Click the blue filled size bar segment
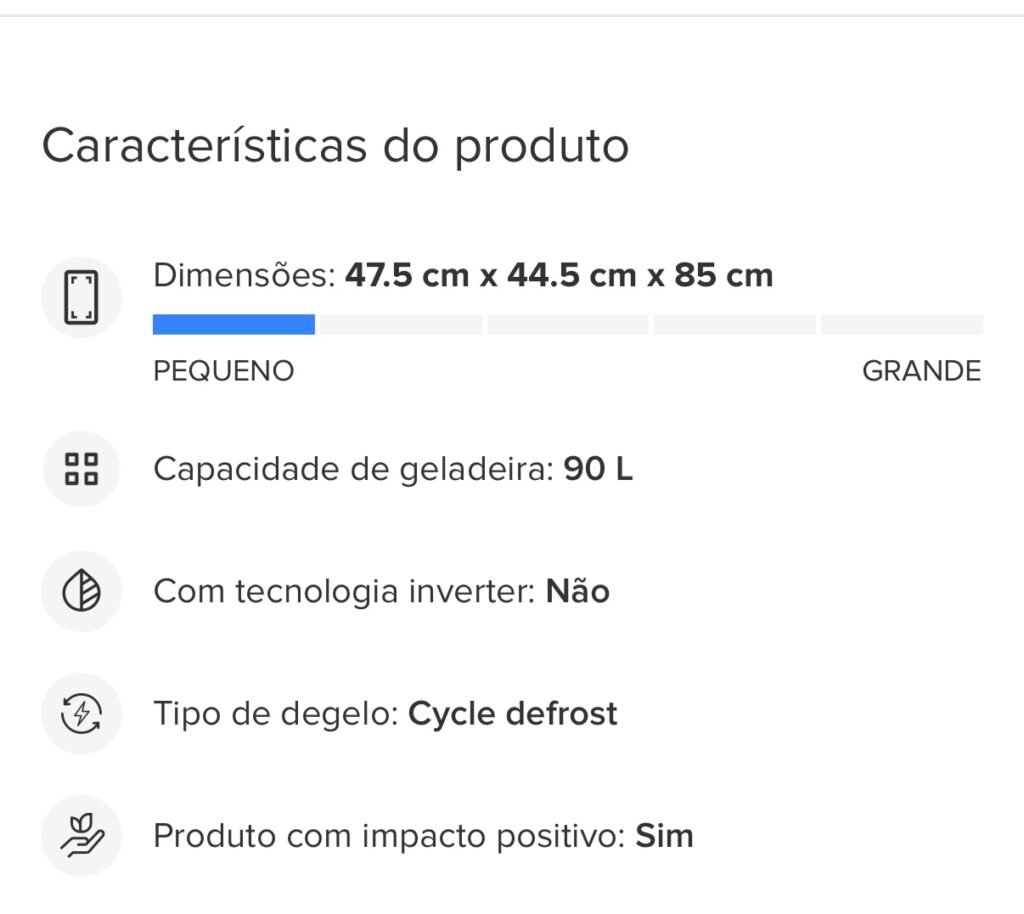This screenshot has width=1024, height=914. point(234,324)
